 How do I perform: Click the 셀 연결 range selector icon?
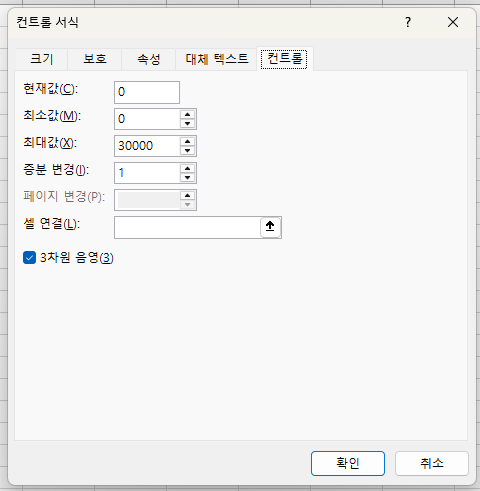(270, 227)
